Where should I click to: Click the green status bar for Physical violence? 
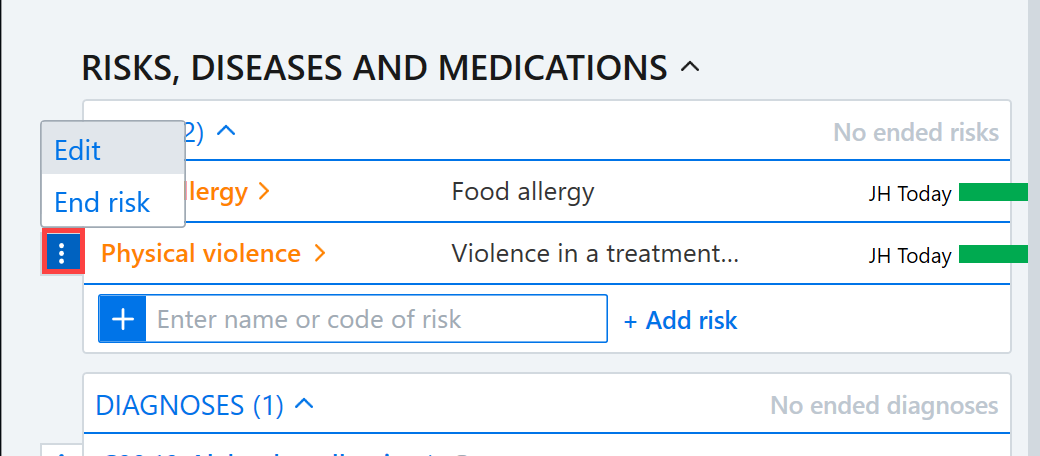point(993,254)
